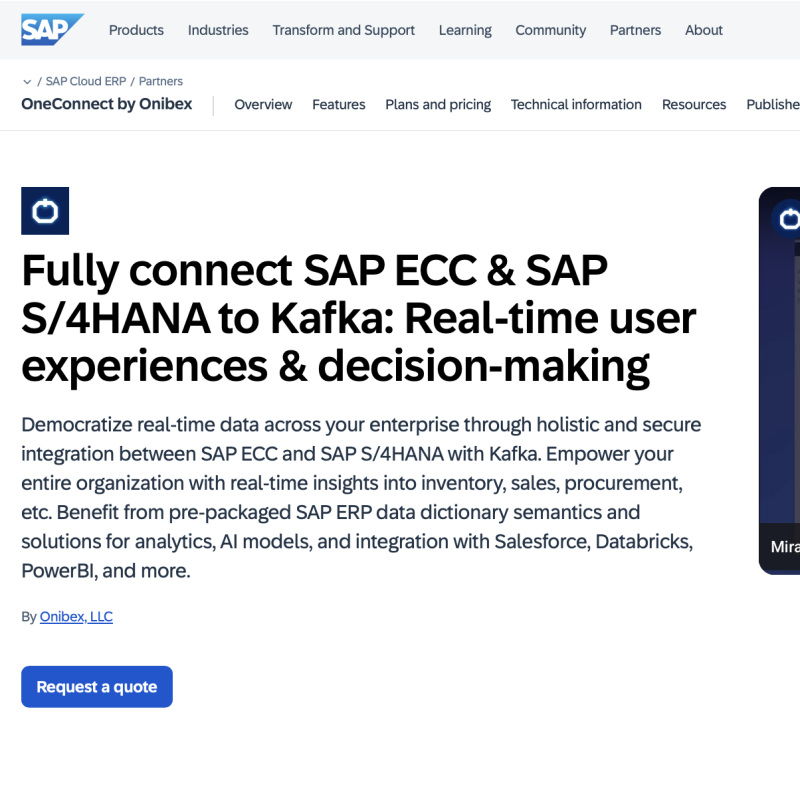Open the Community menu
Screen dimensions: 800x800
[550, 30]
